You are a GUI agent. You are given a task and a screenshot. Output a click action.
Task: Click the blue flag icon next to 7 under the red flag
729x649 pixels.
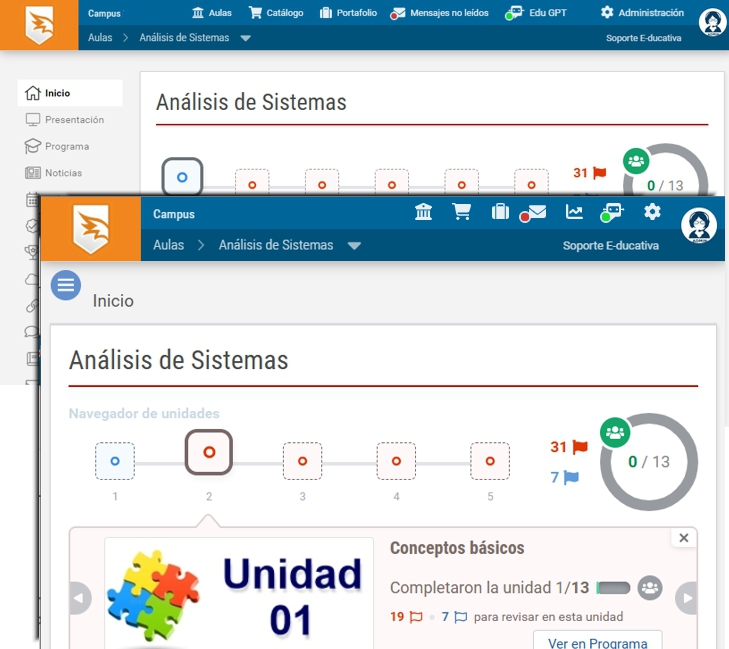pos(571,478)
